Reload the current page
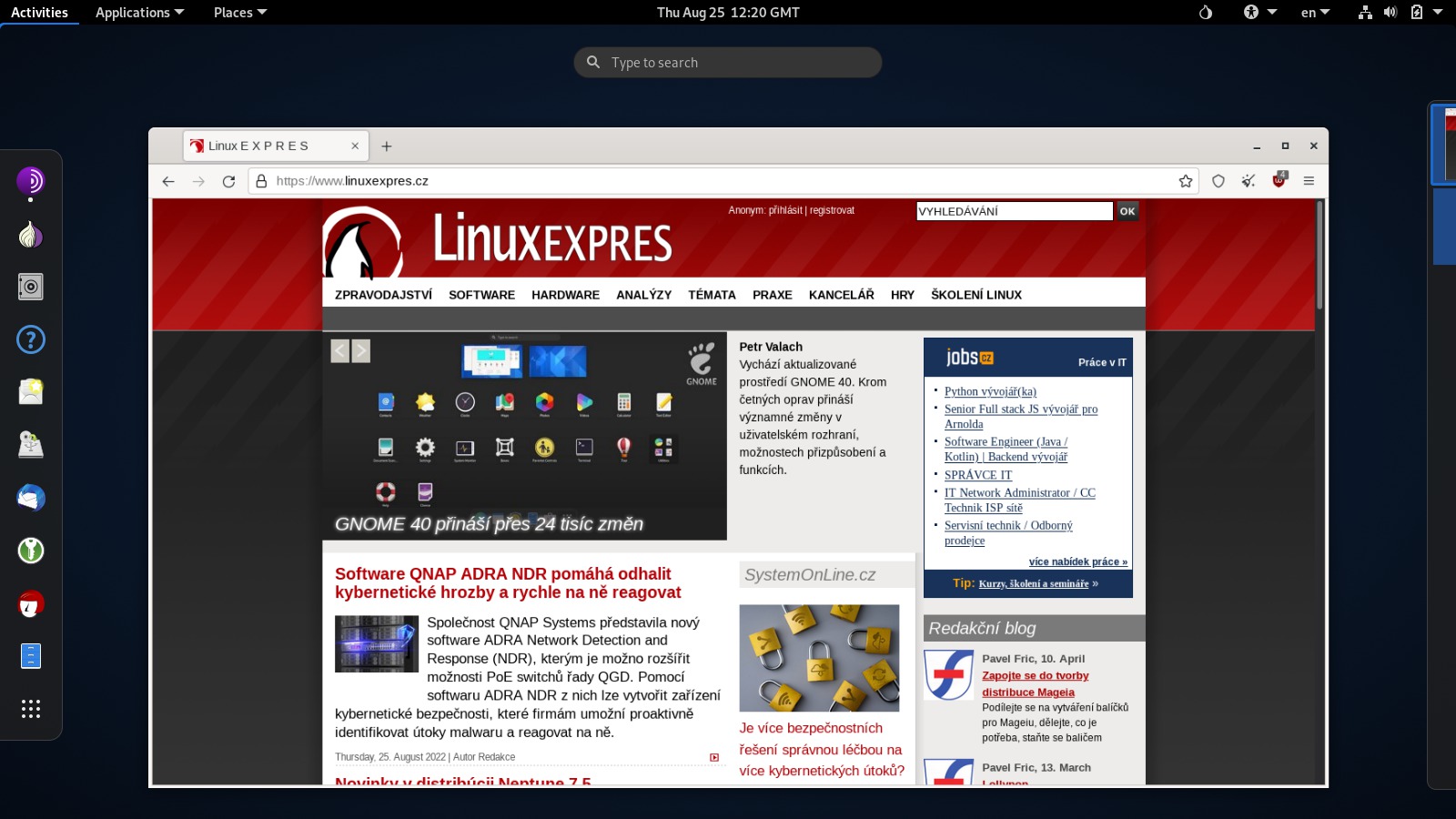1456x819 pixels. 228,181
